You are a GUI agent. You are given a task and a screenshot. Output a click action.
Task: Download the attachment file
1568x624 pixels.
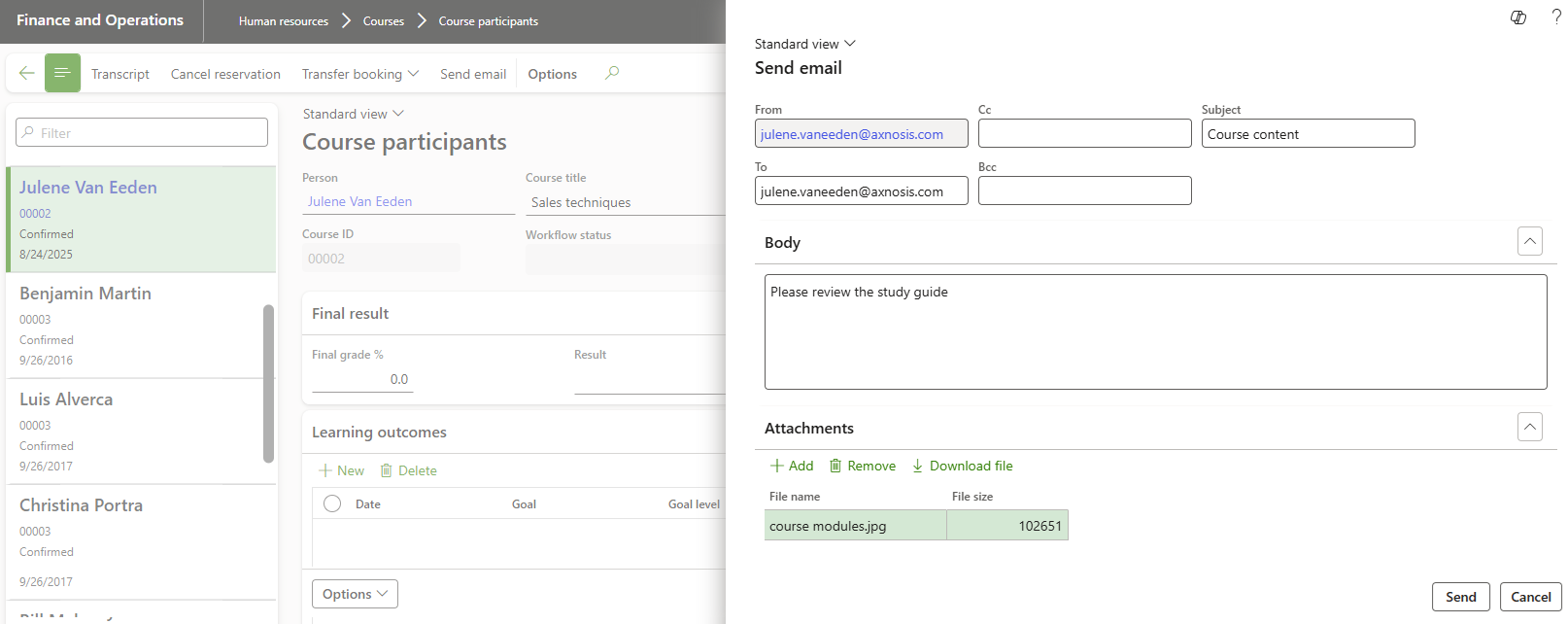pyautogui.click(x=962, y=466)
